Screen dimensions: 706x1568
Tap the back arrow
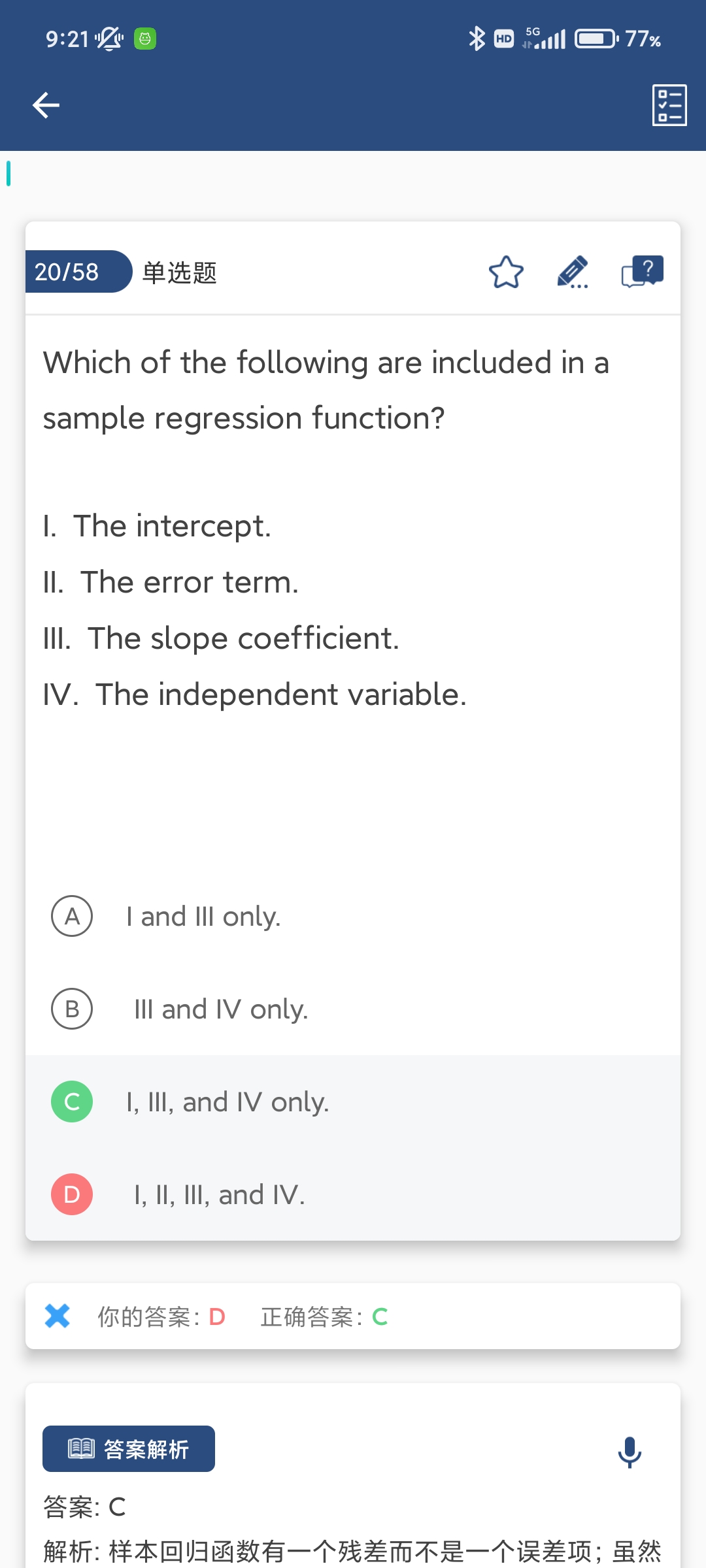pyautogui.click(x=46, y=105)
